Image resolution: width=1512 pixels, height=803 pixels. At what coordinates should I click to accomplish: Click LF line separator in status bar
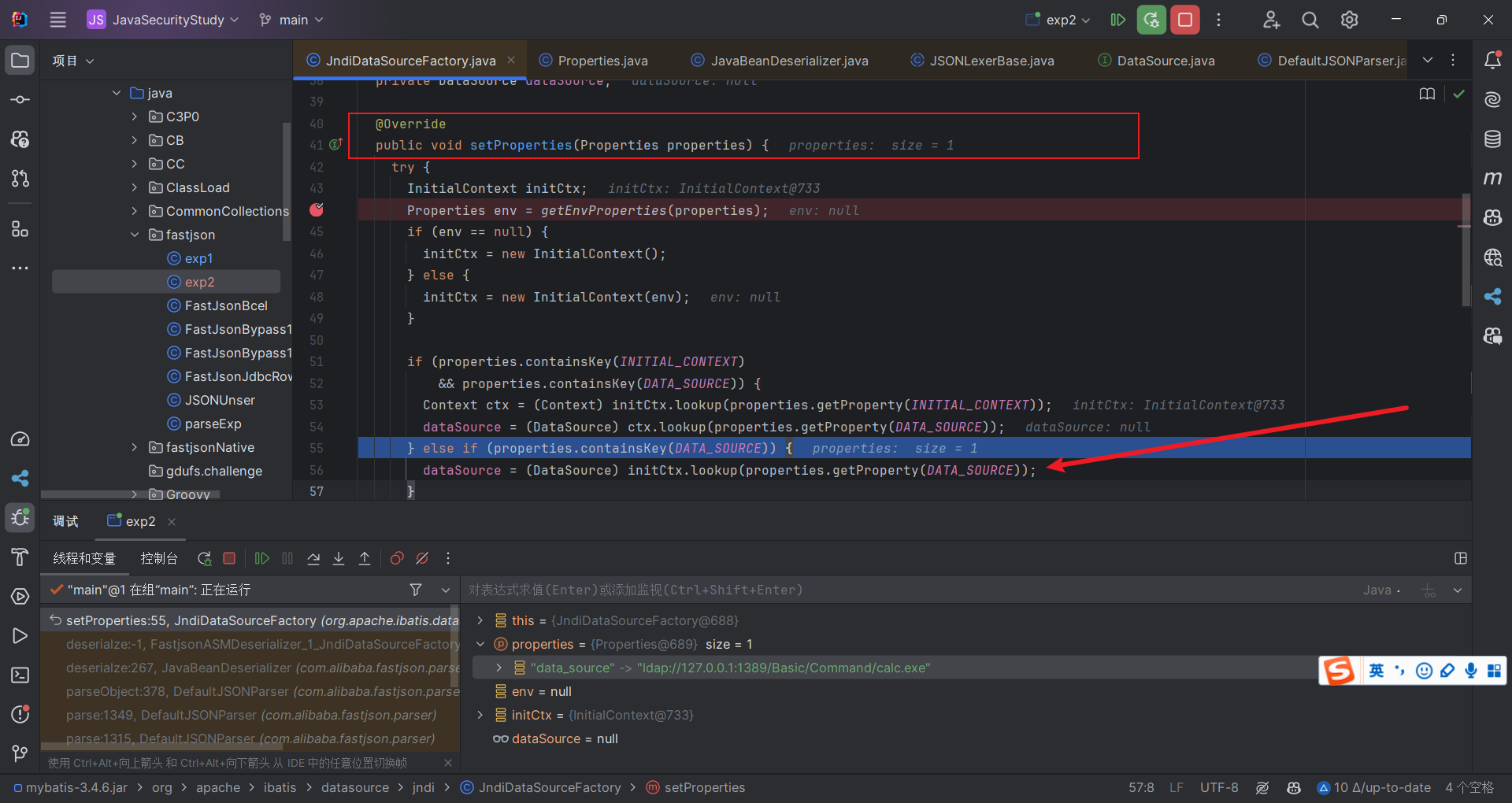(1177, 787)
